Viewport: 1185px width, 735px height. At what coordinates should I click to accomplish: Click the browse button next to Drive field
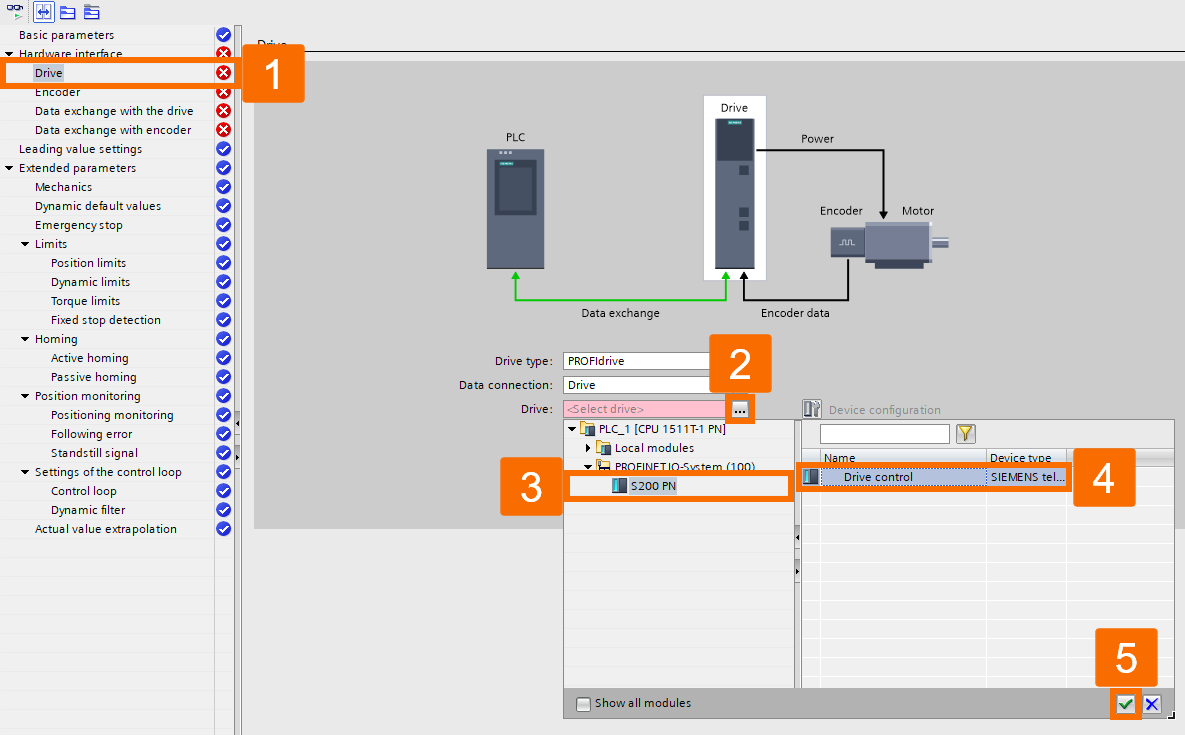741,408
